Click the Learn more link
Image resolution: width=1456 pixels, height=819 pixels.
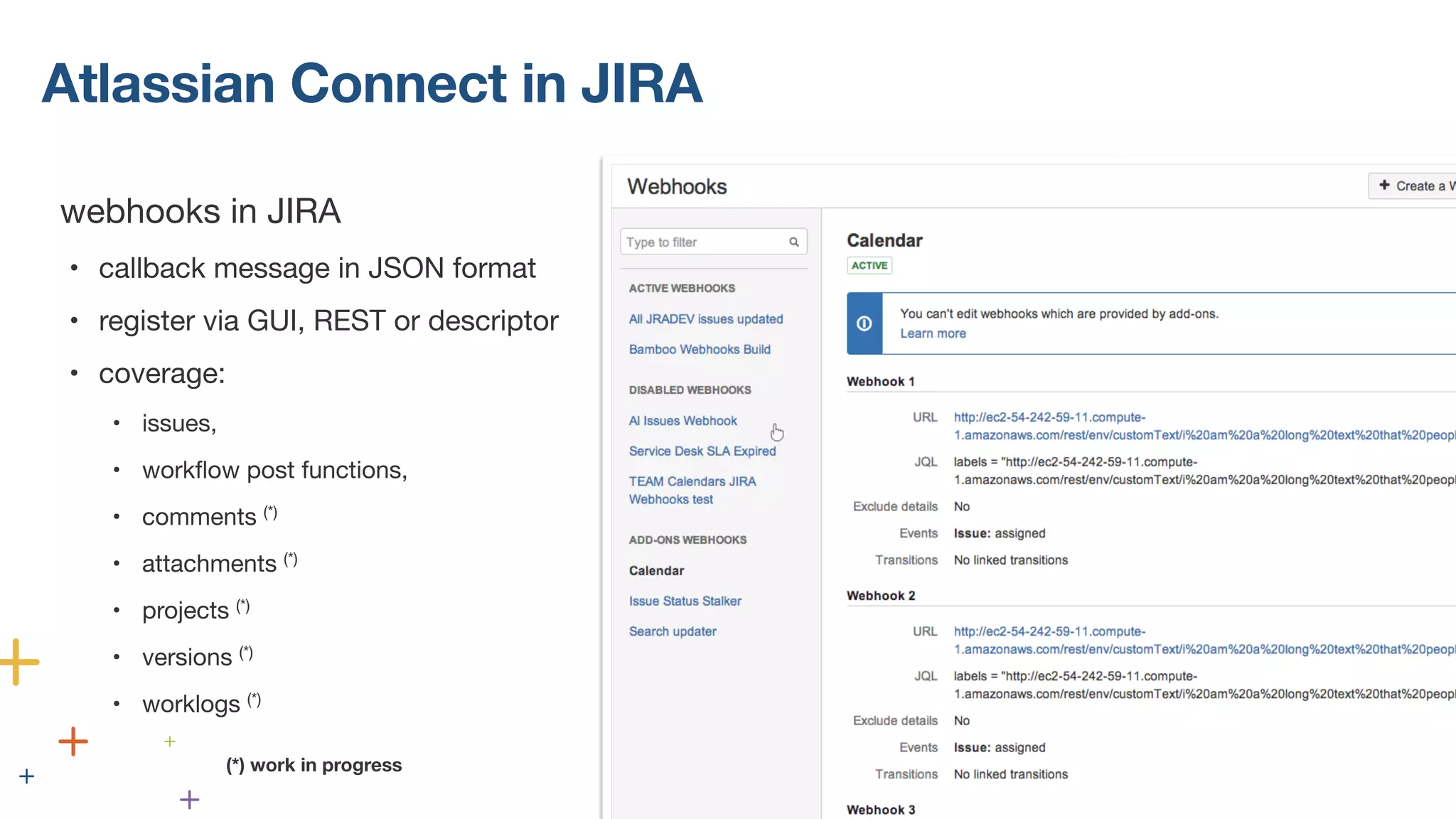pyautogui.click(x=933, y=333)
